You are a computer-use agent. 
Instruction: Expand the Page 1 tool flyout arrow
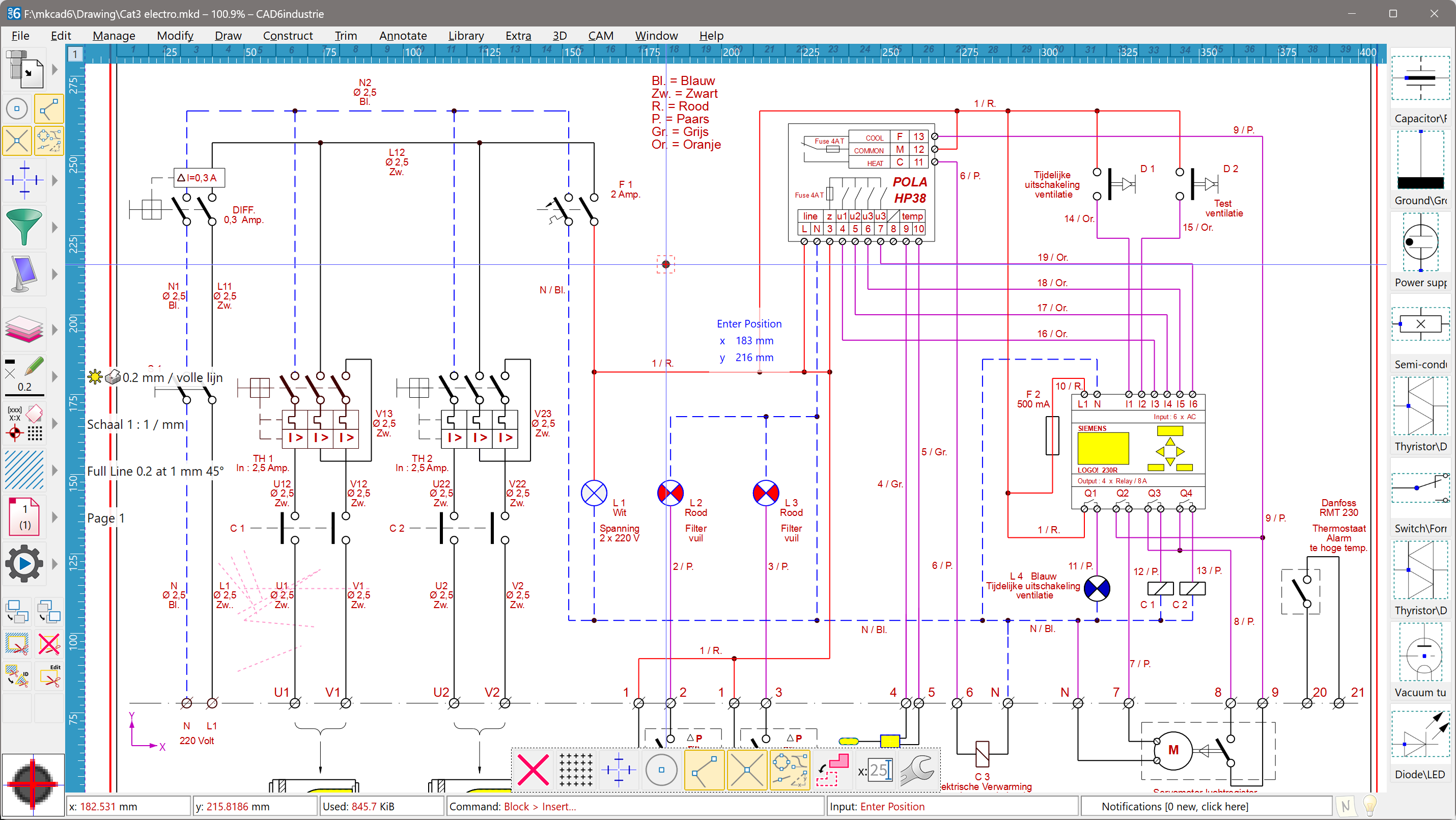point(54,516)
